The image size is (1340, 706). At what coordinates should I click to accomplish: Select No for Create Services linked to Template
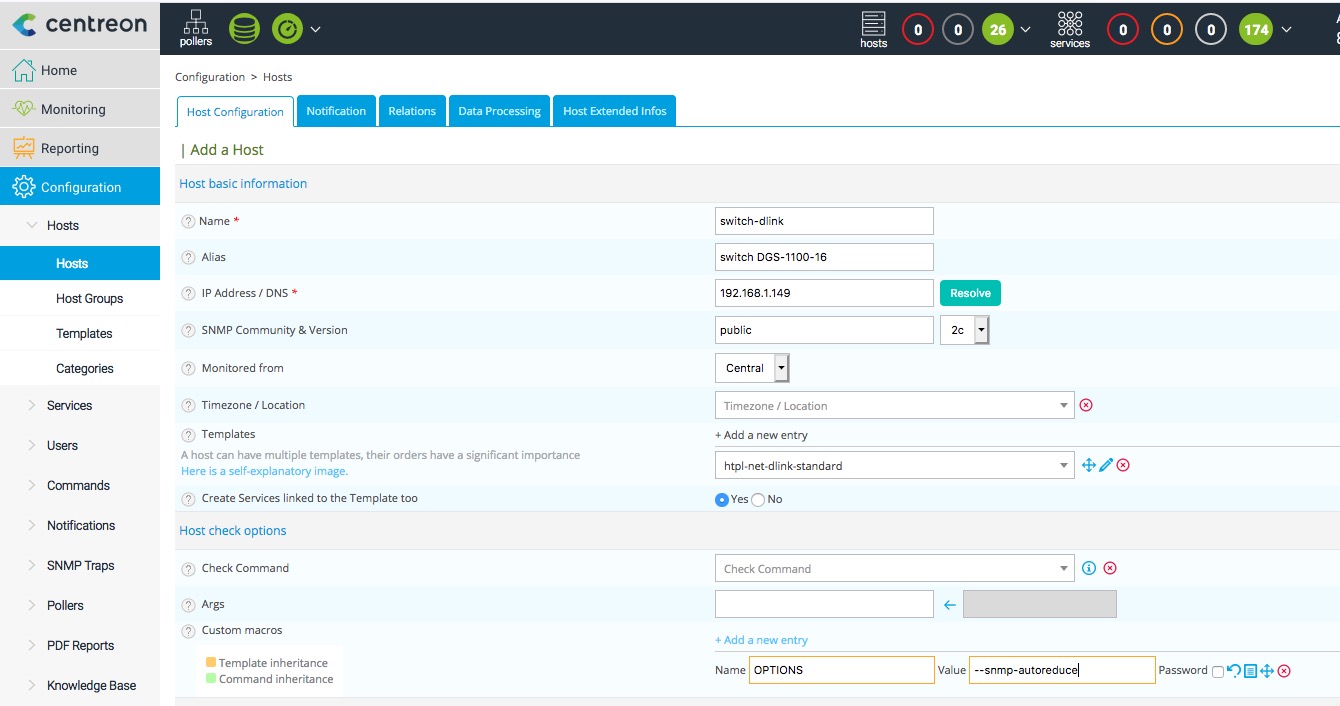(758, 499)
